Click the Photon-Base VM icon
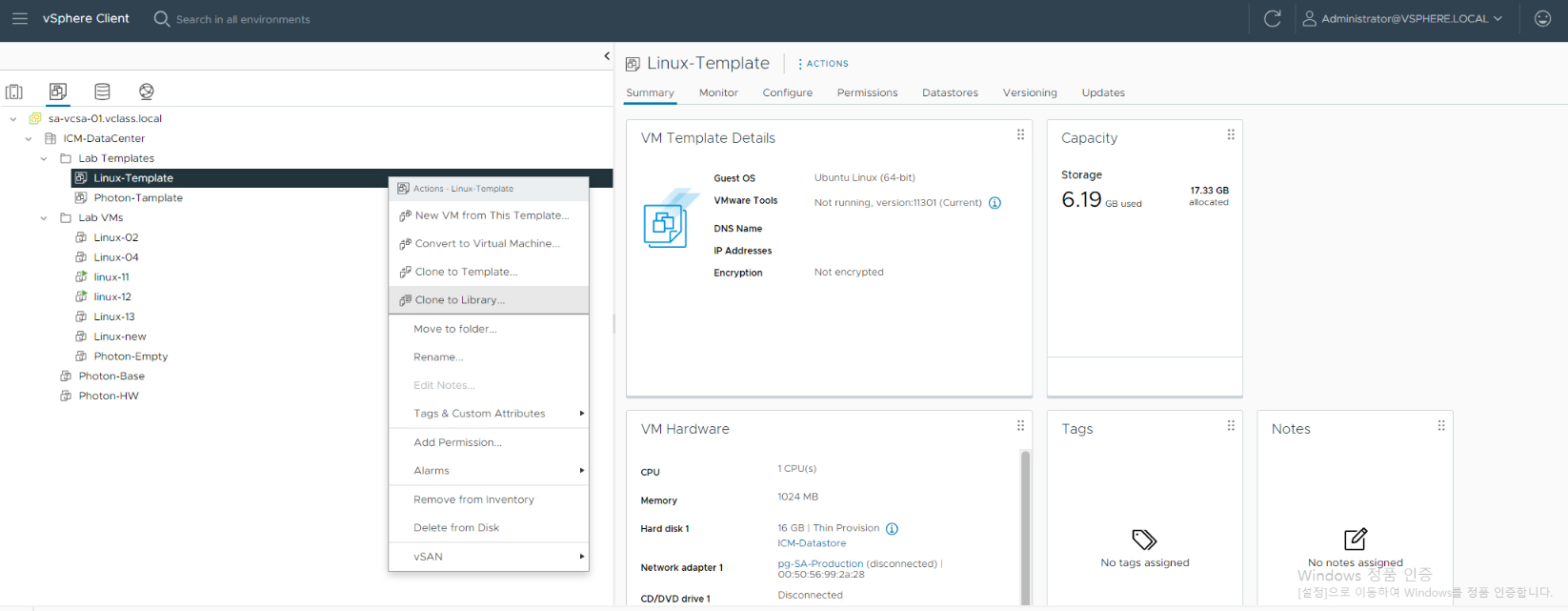 point(66,377)
